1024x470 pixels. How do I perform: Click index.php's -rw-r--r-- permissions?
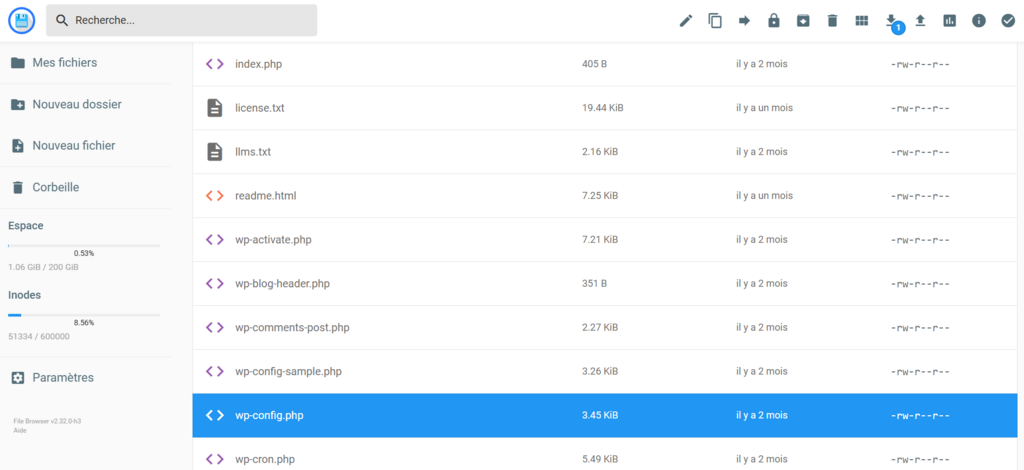point(920,65)
